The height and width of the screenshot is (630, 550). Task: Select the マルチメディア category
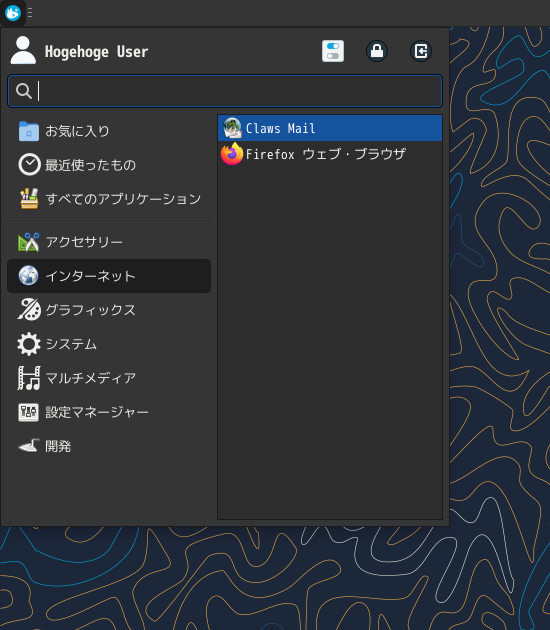tap(109, 378)
